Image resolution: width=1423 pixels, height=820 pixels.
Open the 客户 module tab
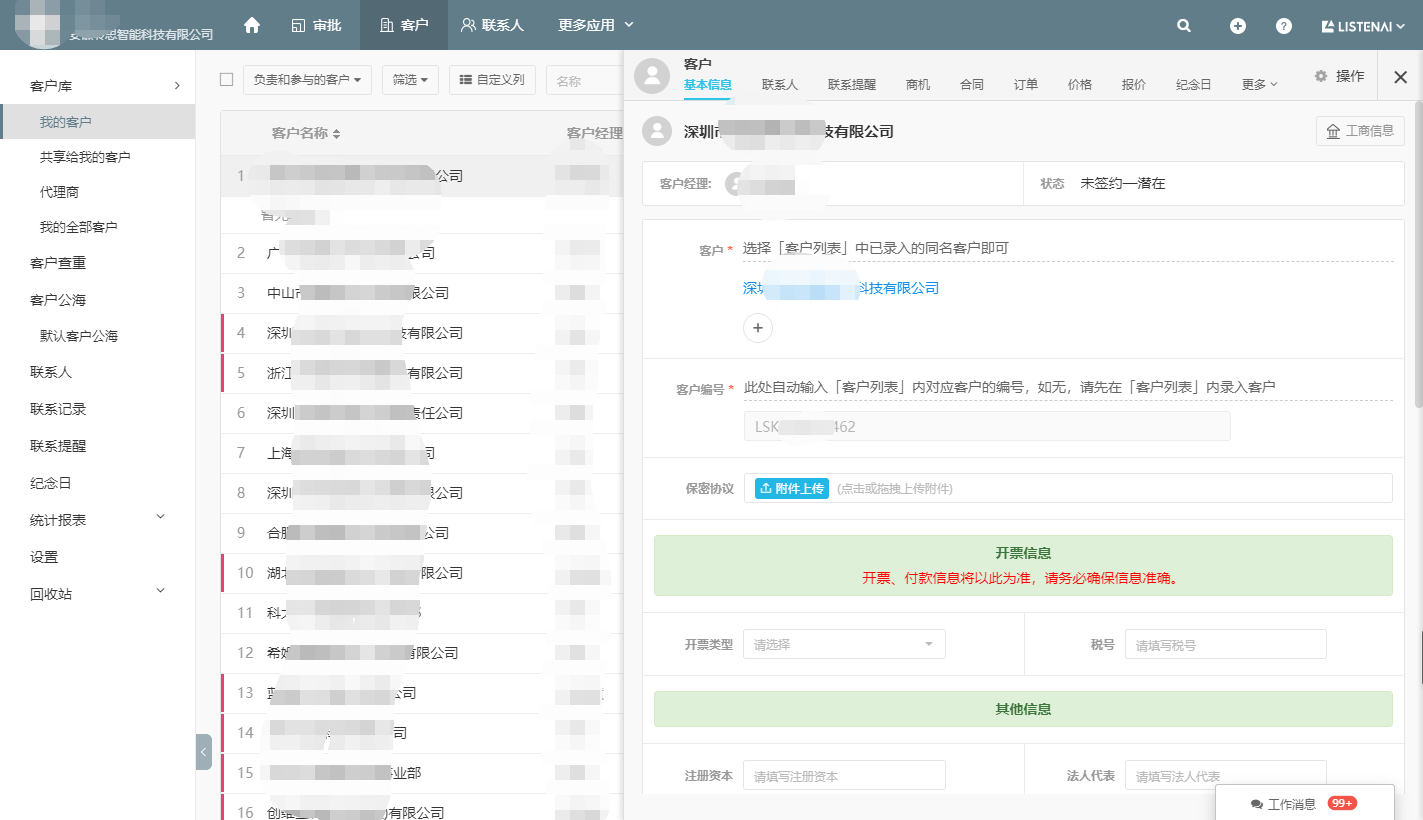point(404,25)
